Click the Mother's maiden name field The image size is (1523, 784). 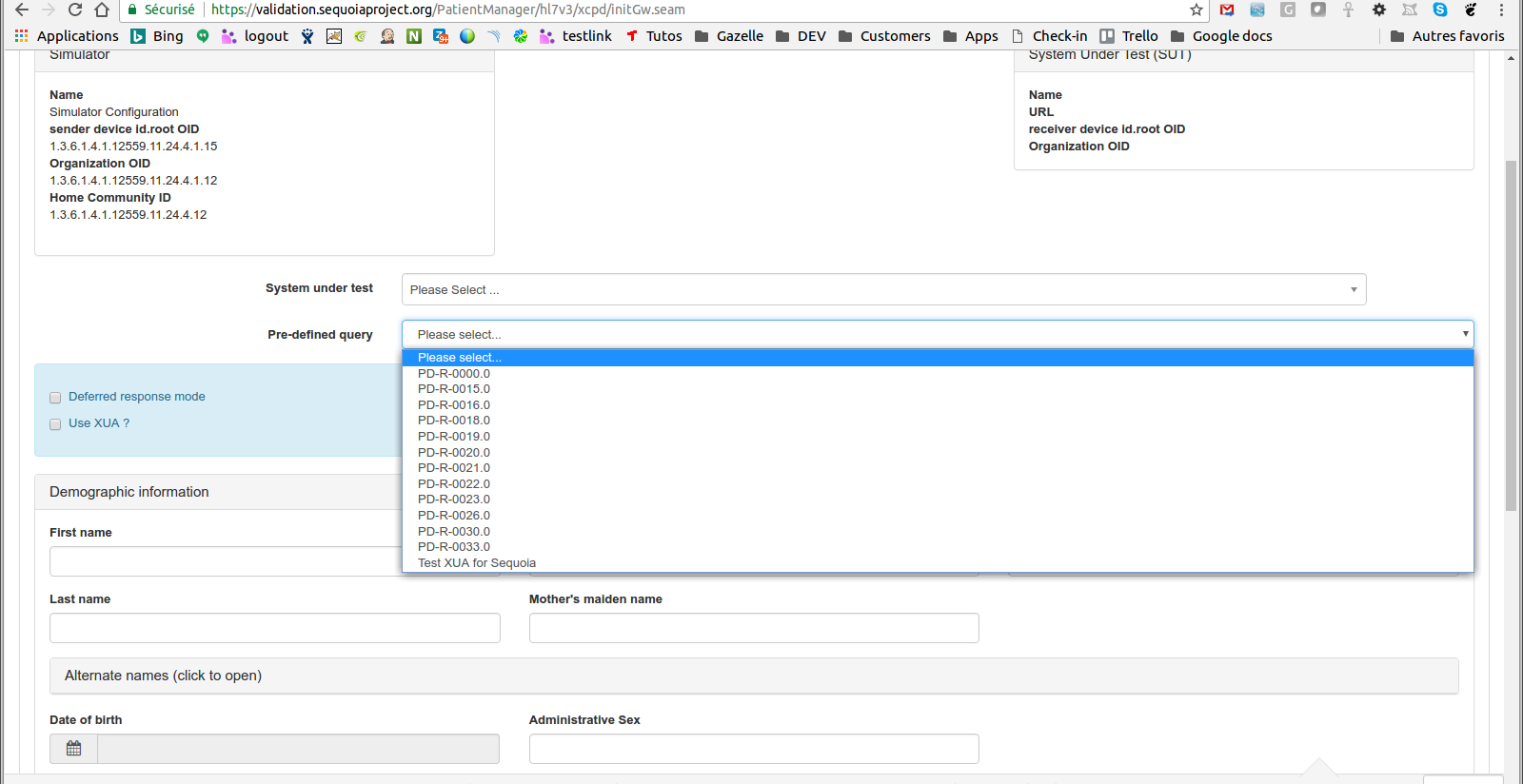pyautogui.click(x=754, y=628)
